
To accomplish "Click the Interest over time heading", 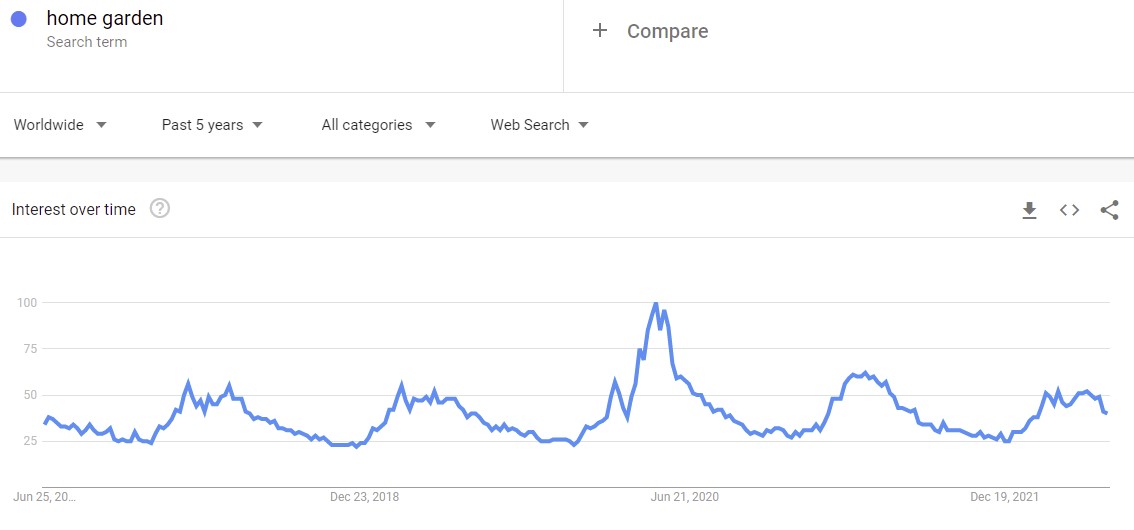I will point(73,210).
